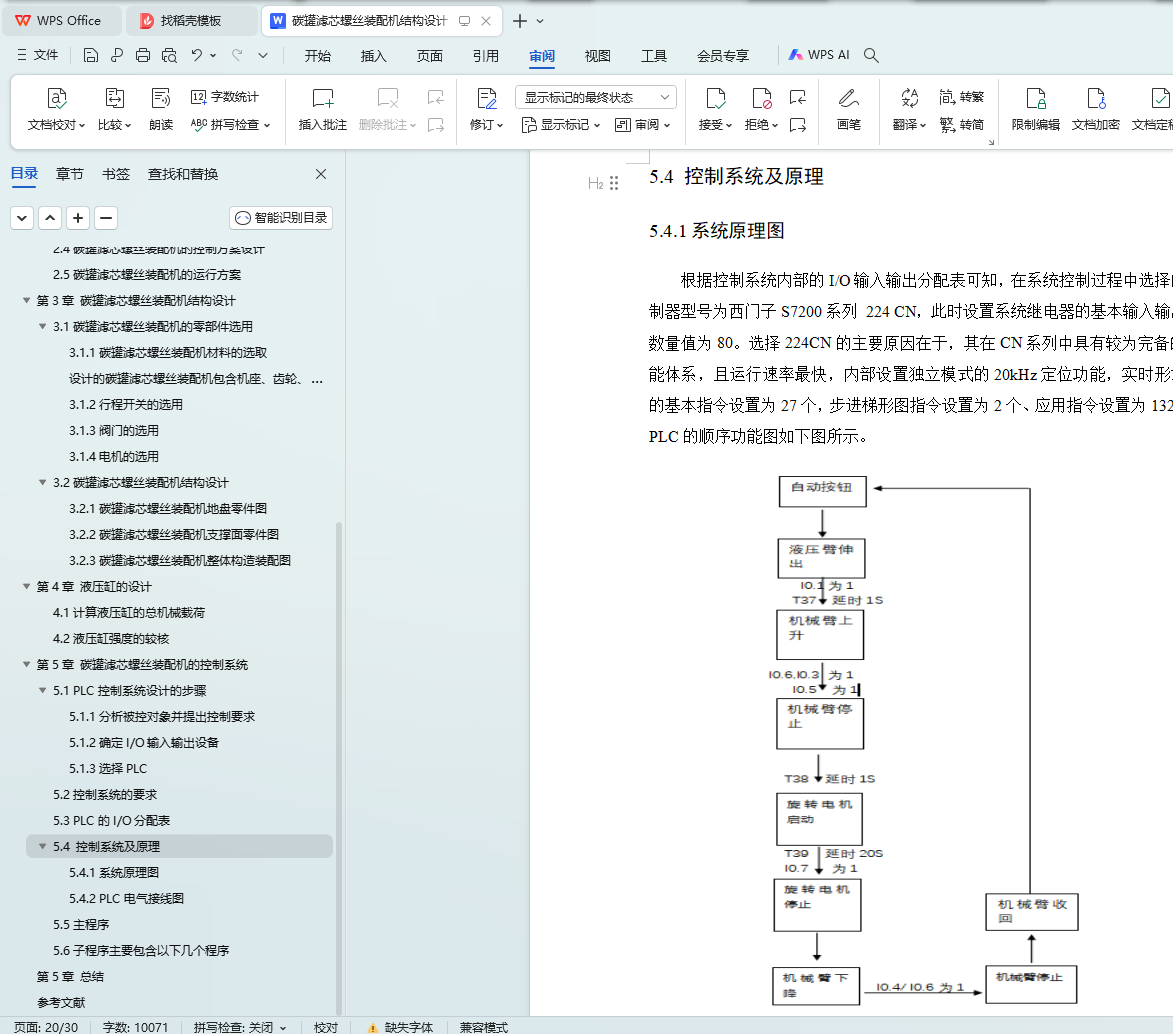
Task: Open print preview from quick access bar
Action: tap(170, 55)
